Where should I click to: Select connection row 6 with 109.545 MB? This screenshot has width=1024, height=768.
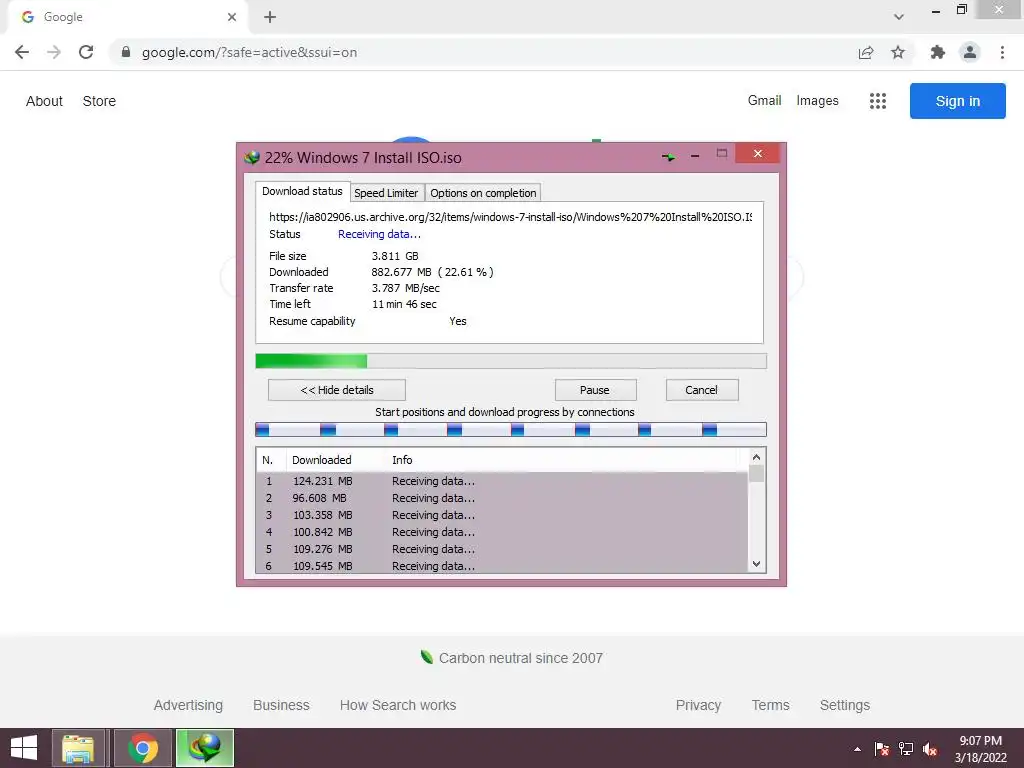coord(502,566)
